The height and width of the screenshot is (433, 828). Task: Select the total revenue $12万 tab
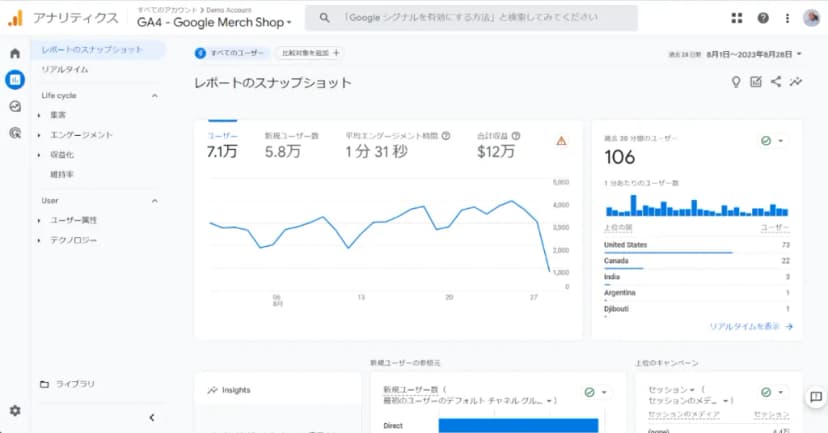pos(498,145)
